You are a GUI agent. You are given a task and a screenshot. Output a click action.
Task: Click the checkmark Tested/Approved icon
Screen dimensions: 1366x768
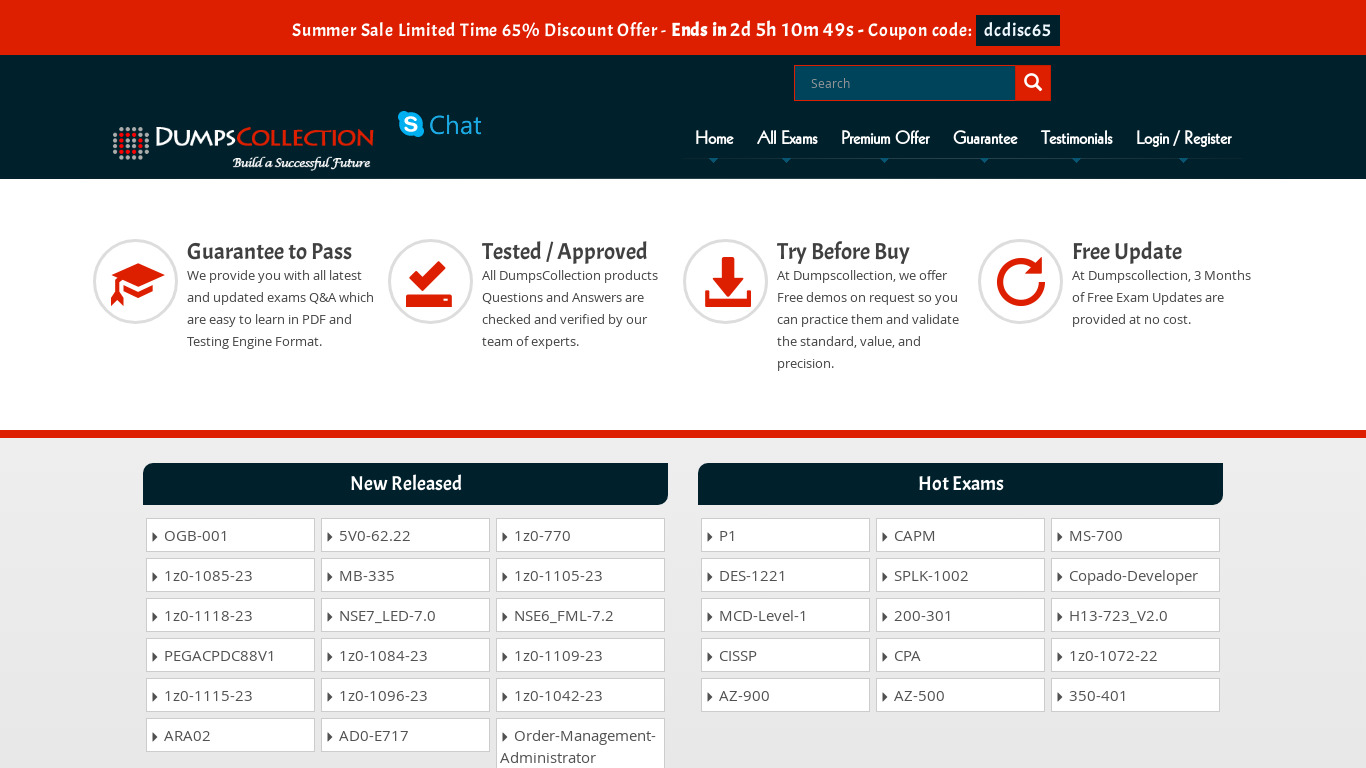coord(430,282)
